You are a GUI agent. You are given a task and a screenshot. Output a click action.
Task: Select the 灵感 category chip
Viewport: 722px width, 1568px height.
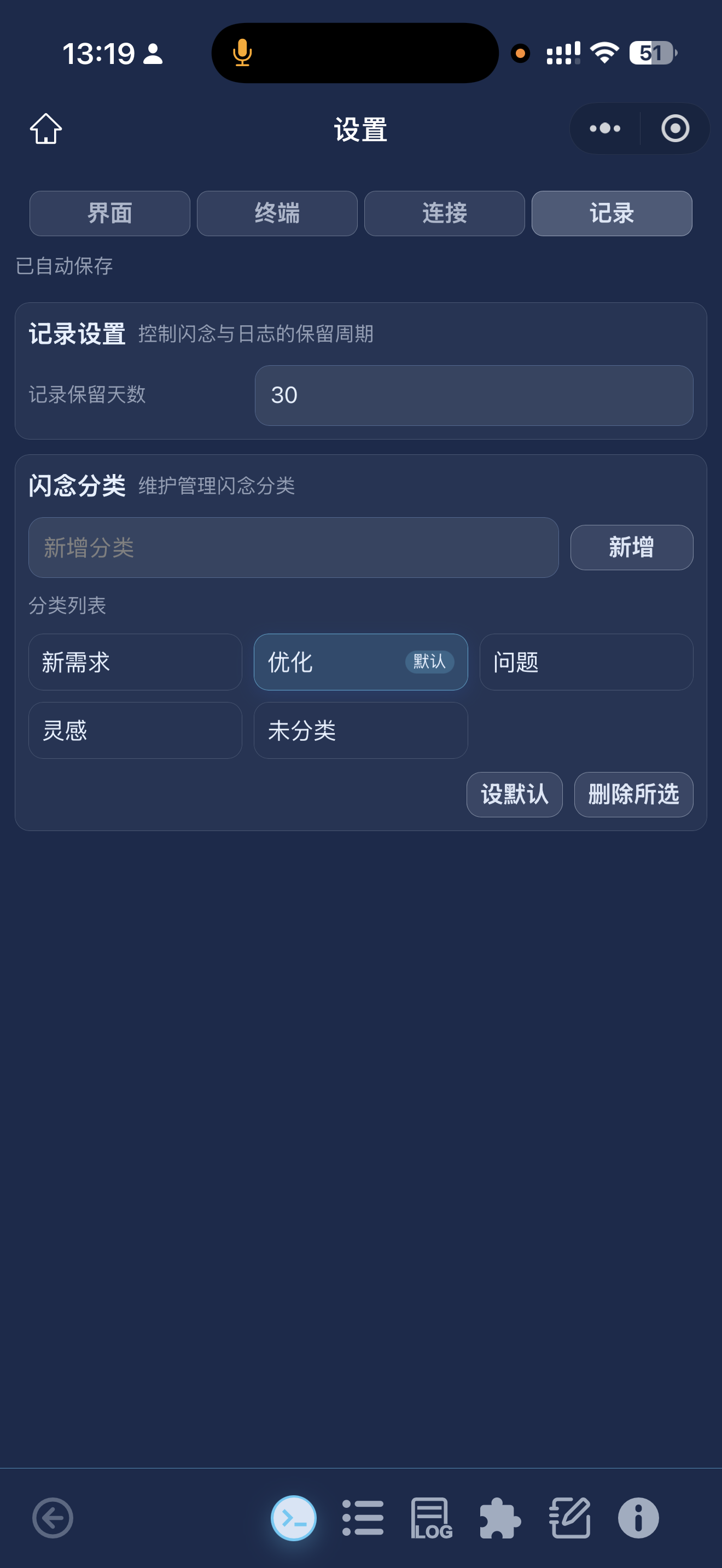pos(135,730)
